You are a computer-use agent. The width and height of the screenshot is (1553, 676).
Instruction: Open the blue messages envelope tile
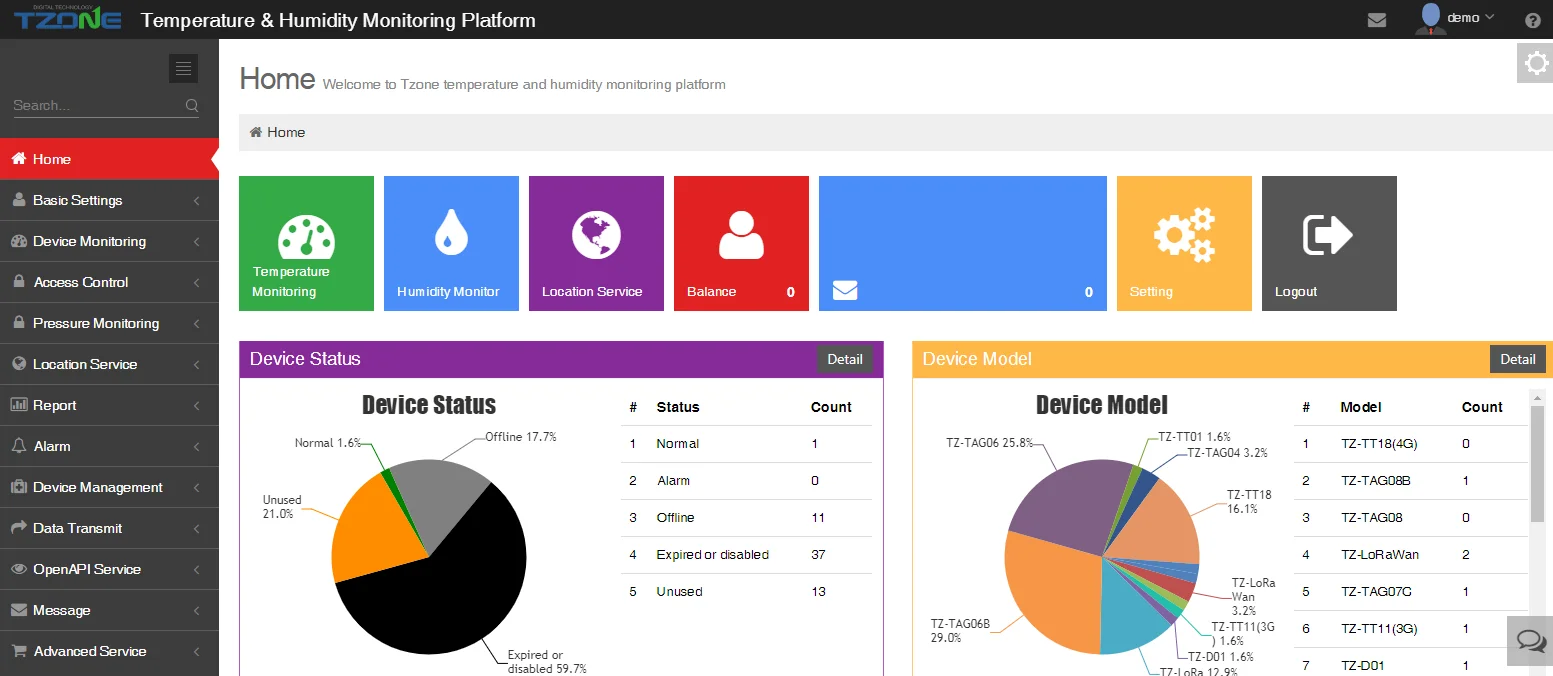tap(963, 243)
